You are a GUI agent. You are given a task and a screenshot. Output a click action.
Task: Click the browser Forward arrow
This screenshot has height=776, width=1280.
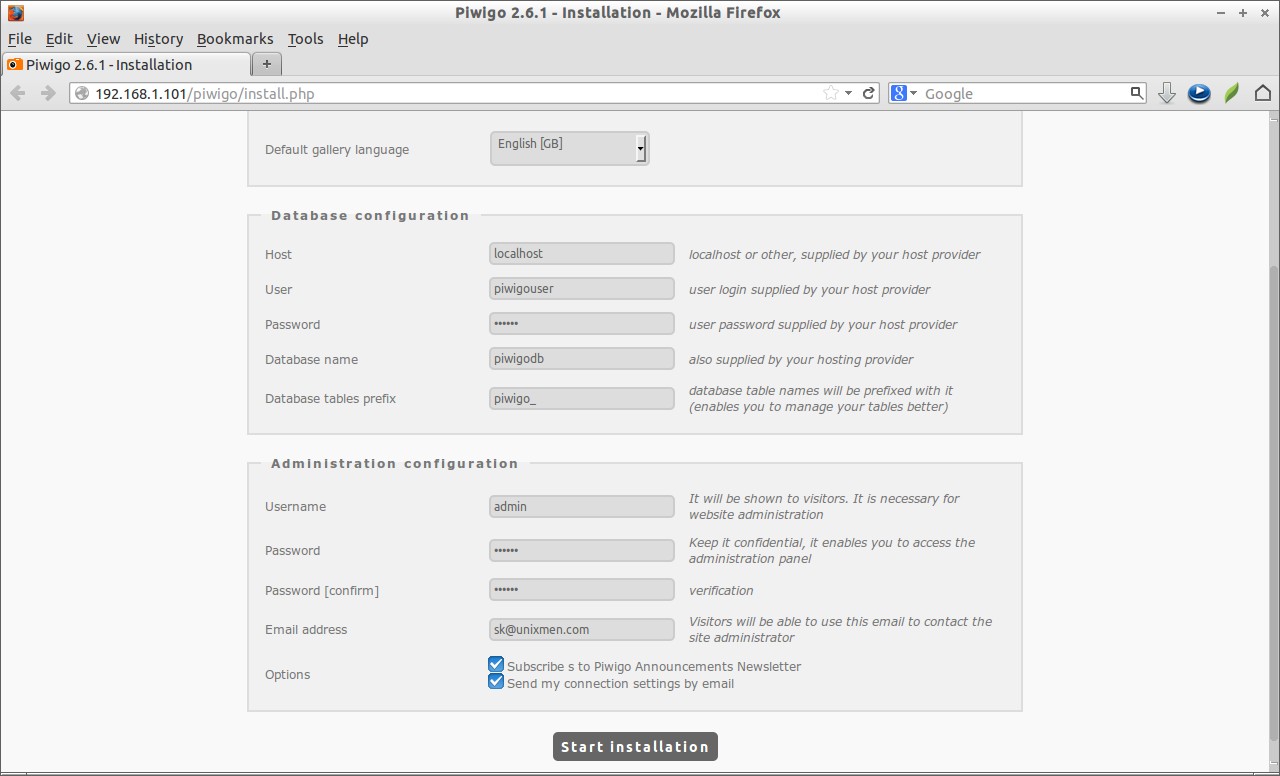(x=47, y=93)
